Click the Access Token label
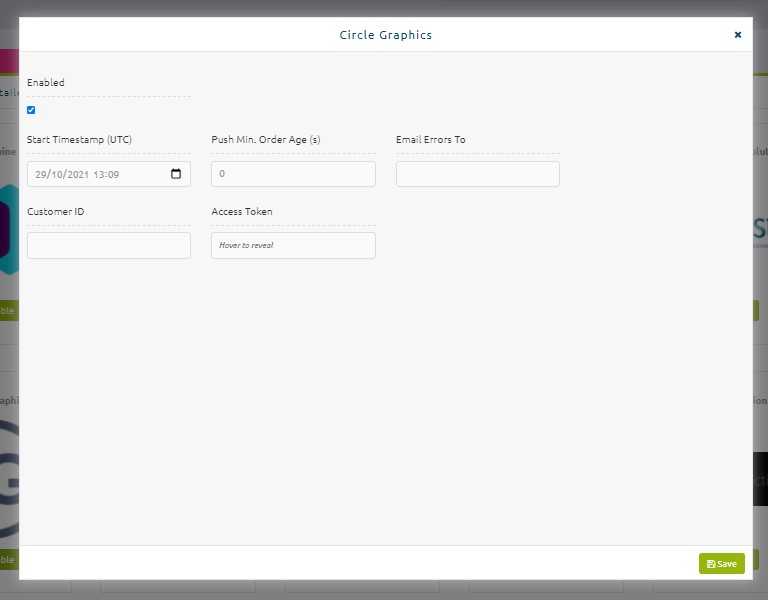This screenshot has width=768, height=600. 242,212
